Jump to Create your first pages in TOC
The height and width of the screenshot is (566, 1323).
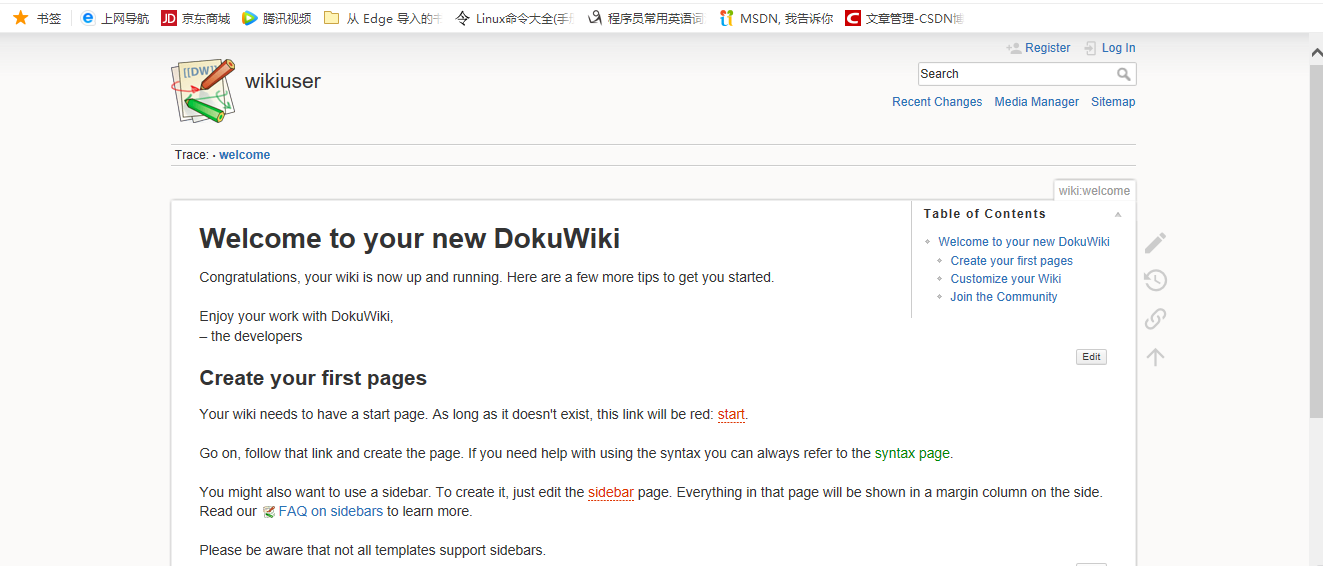(1011, 261)
